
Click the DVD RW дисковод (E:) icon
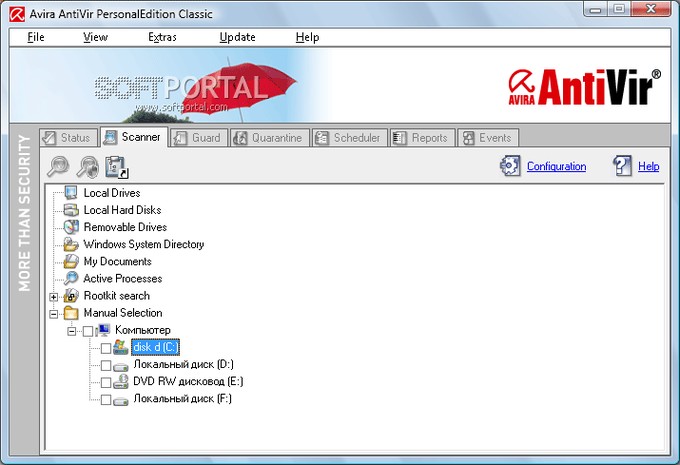coord(121,382)
